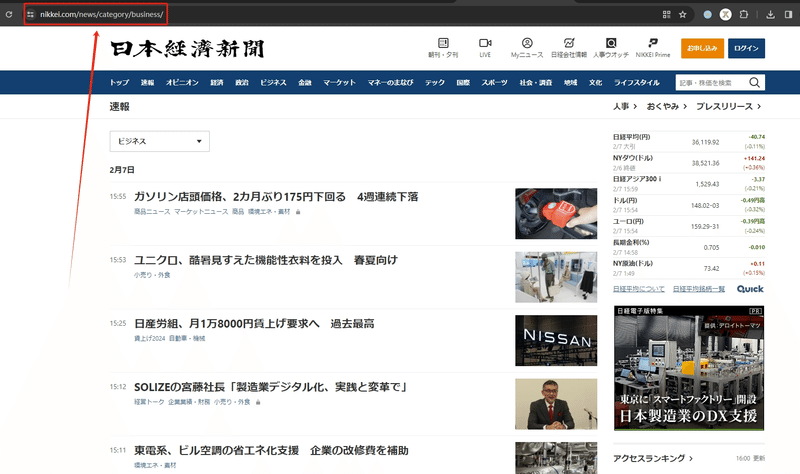Click the QR code icon in address bar
Viewport: 800px width, 474px height.
(x=666, y=14)
